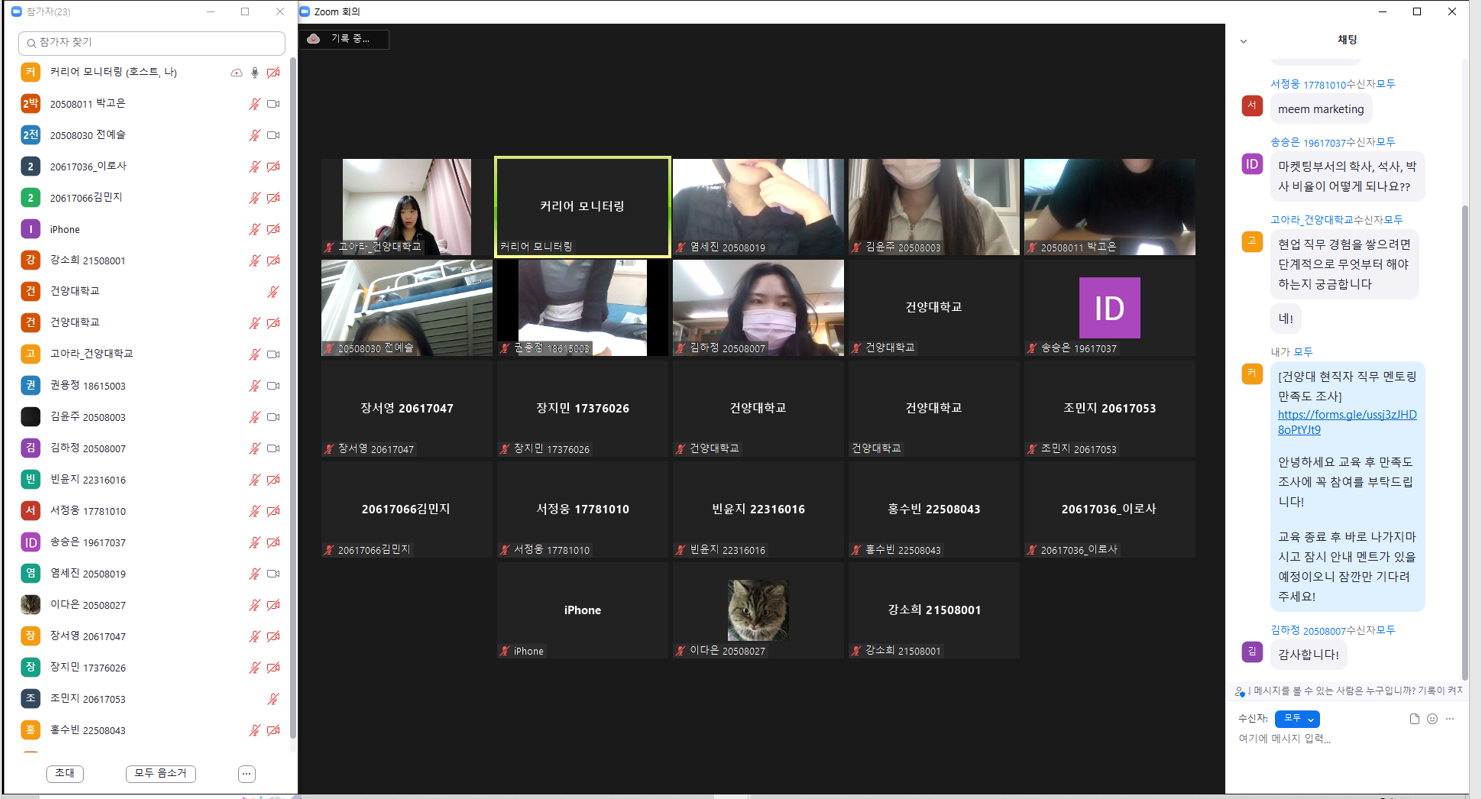Open the emoji picker in chat

[1432, 719]
